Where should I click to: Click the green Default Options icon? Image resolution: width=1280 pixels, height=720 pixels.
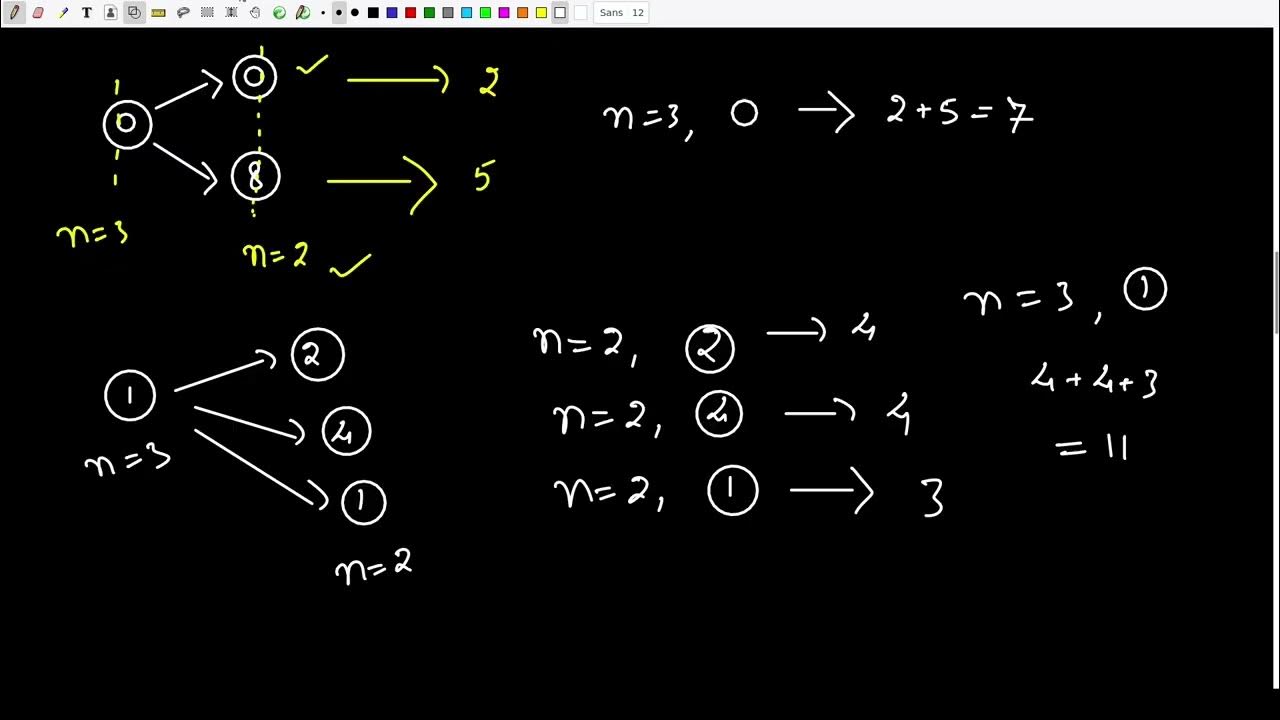tap(279, 12)
